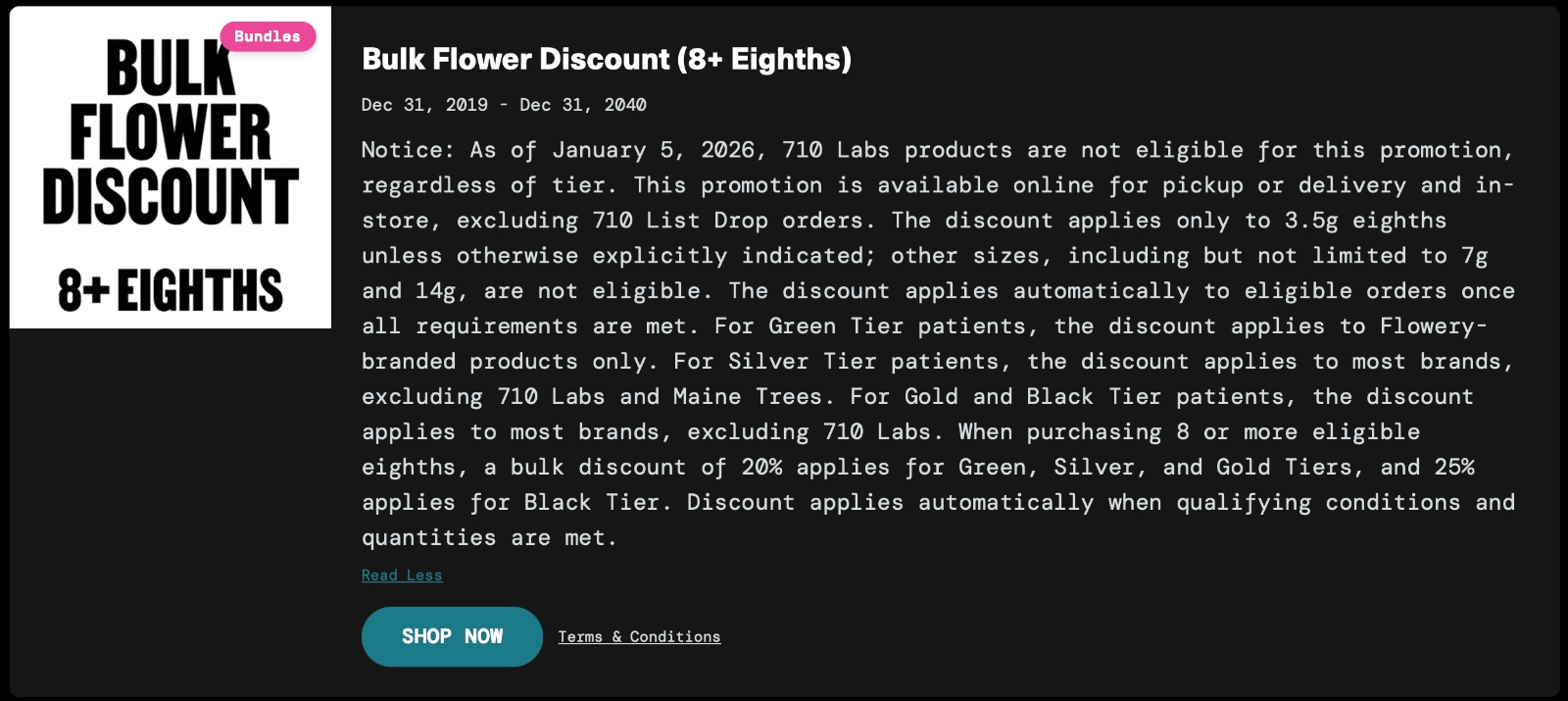Click the '3.5g eighths' text in the description

pyautogui.click(x=1365, y=221)
